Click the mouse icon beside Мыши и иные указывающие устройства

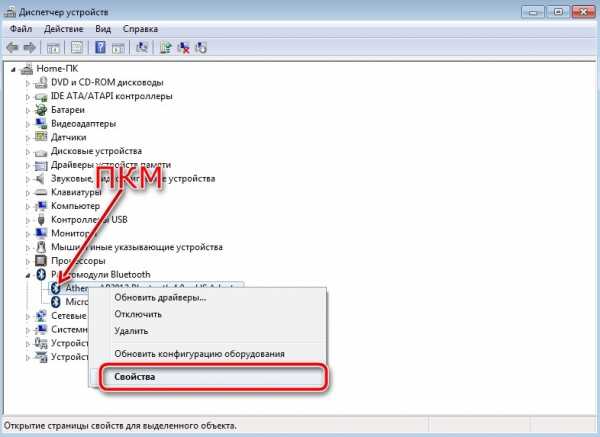(x=41, y=247)
